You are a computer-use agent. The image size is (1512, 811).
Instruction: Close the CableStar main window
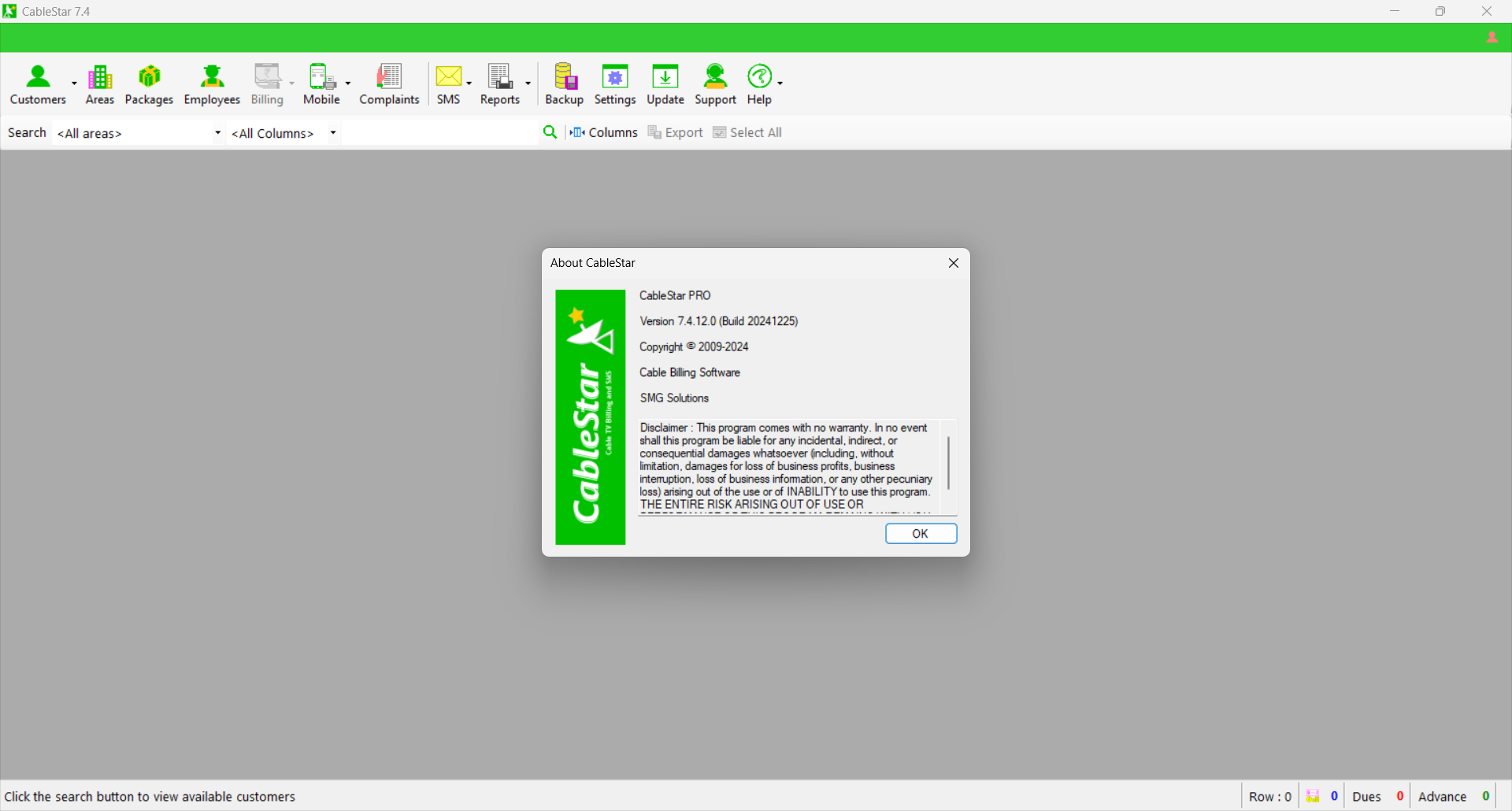click(1487, 11)
